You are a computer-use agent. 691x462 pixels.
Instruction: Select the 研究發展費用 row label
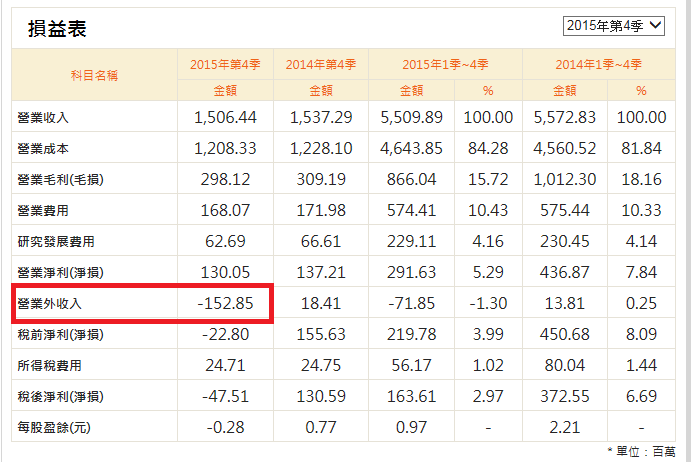pos(56,242)
